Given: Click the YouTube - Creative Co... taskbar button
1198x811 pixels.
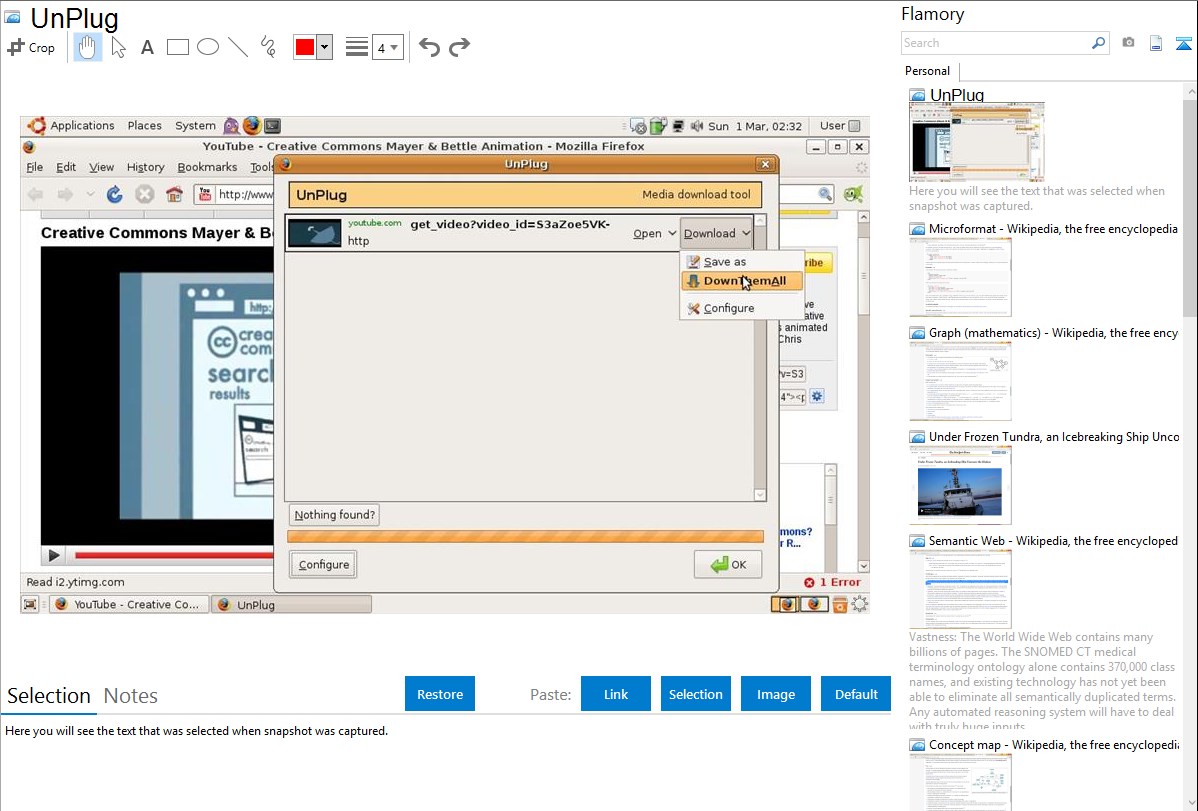Looking at the screenshot, I should pos(128,604).
